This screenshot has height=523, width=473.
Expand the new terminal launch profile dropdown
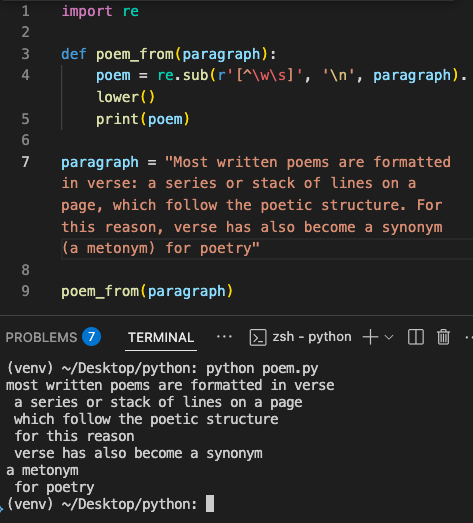coord(389,337)
